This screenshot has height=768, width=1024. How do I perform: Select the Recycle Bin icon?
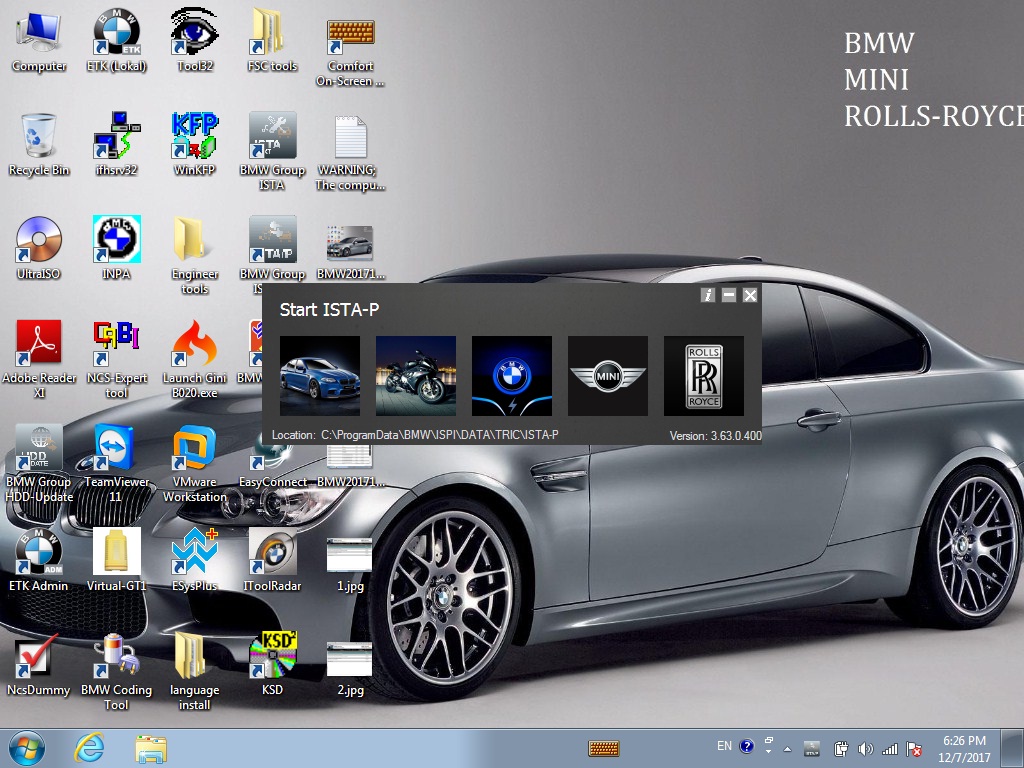point(39,145)
